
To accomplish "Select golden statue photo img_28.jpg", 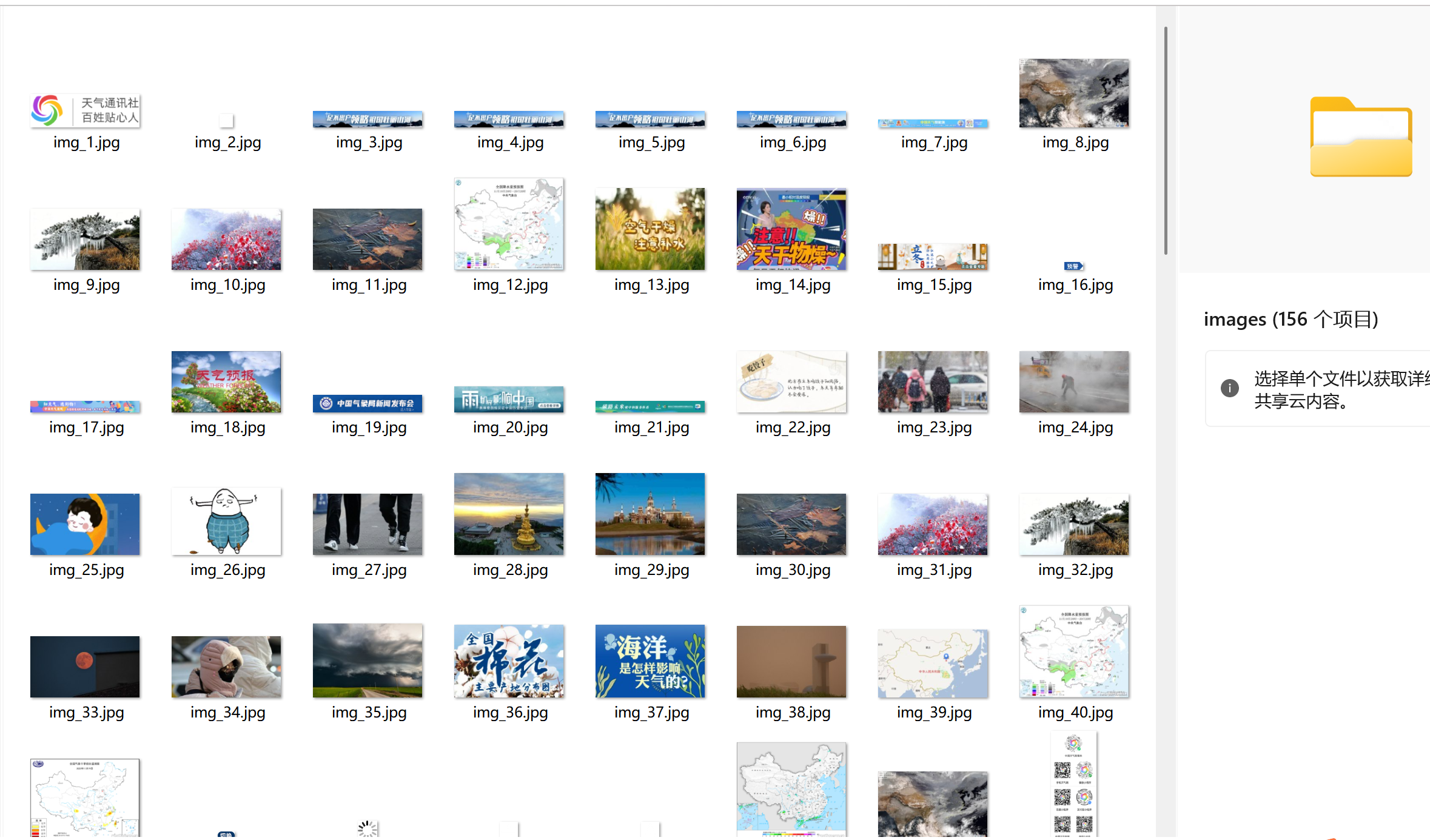I will pyautogui.click(x=509, y=514).
